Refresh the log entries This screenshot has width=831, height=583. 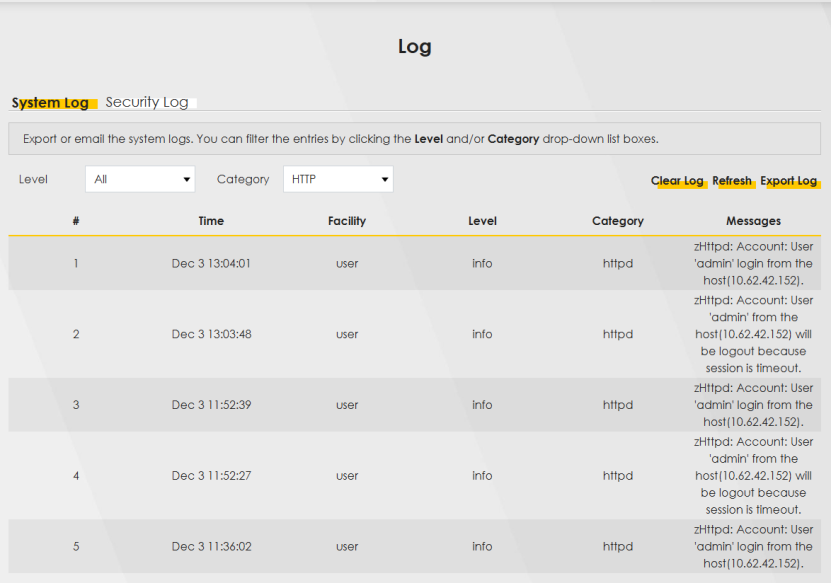tap(732, 181)
